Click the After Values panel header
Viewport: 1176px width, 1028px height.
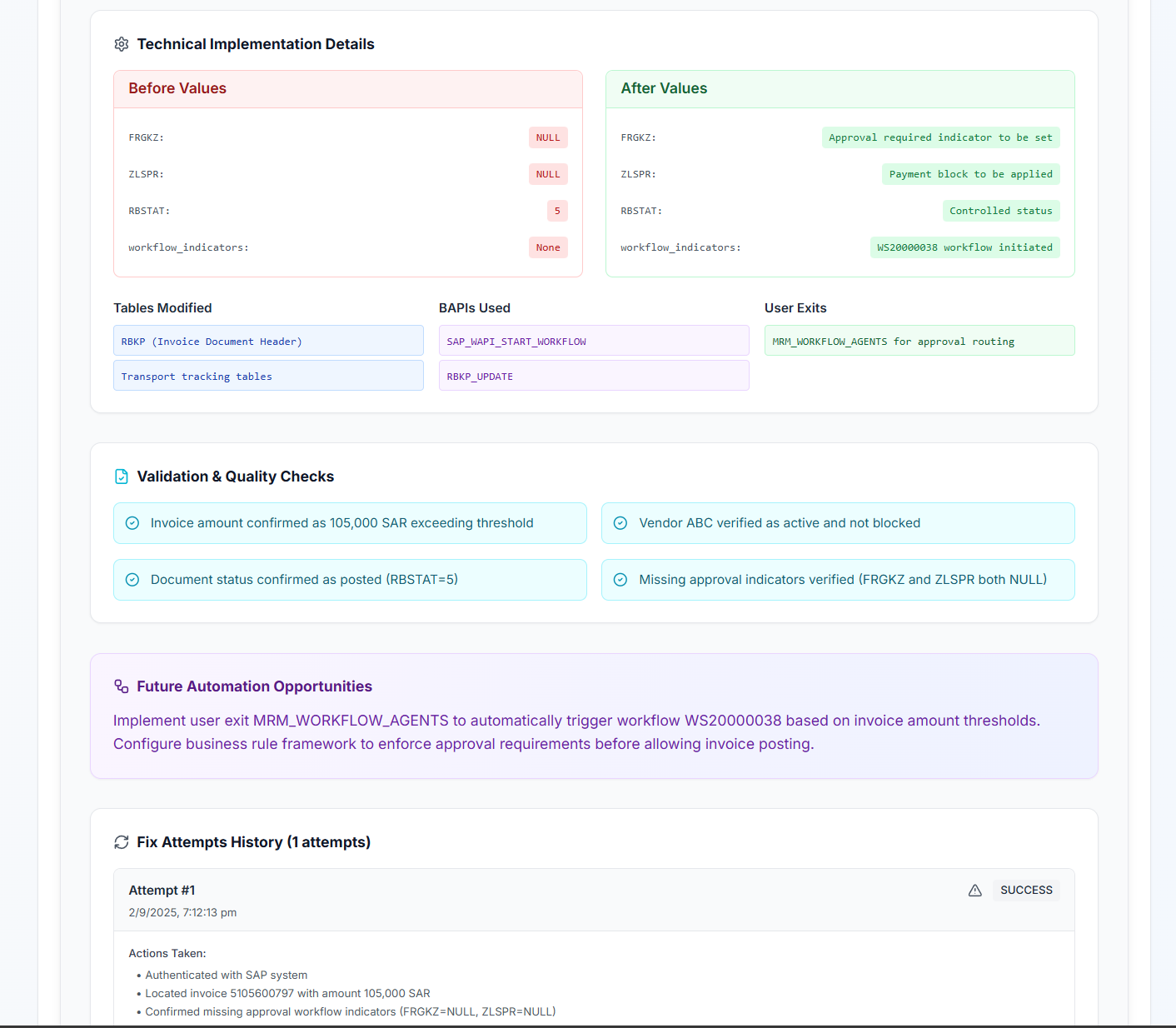tap(840, 89)
